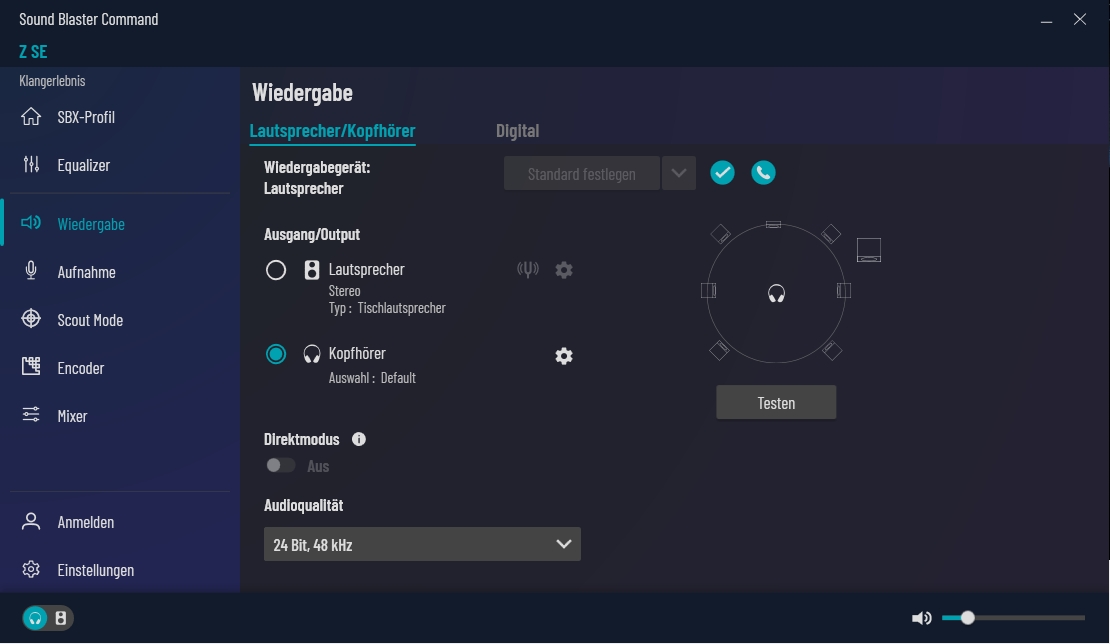Open Scout Mode crosshair icon

tap(30, 318)
